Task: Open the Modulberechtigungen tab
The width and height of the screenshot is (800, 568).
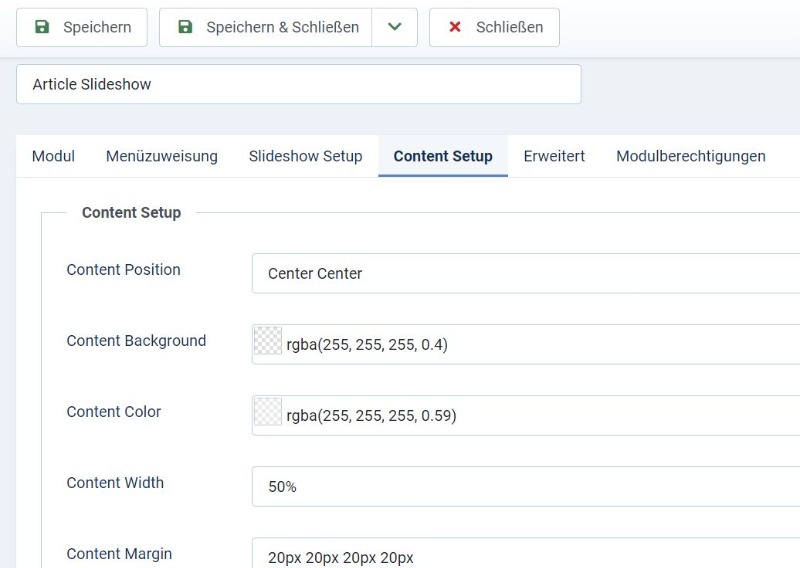Action: [691, 156]
